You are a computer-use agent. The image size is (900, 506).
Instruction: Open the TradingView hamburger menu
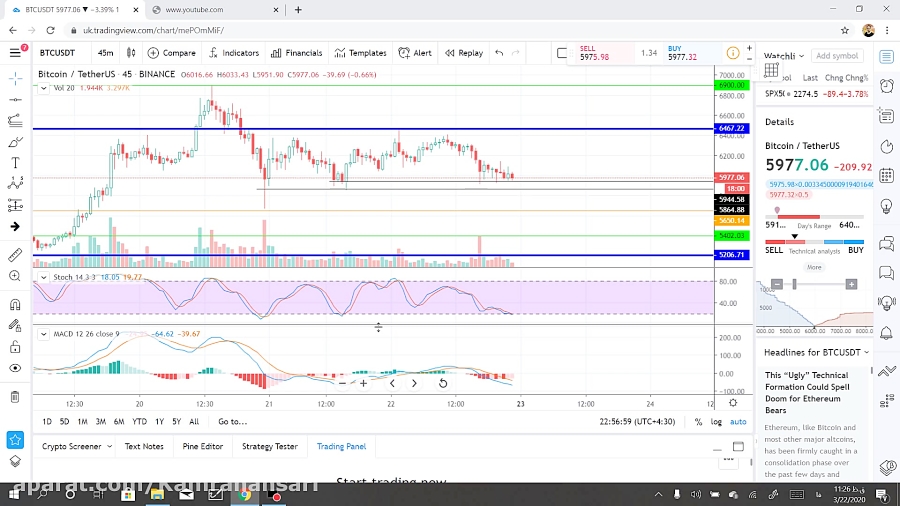point(15,53)
